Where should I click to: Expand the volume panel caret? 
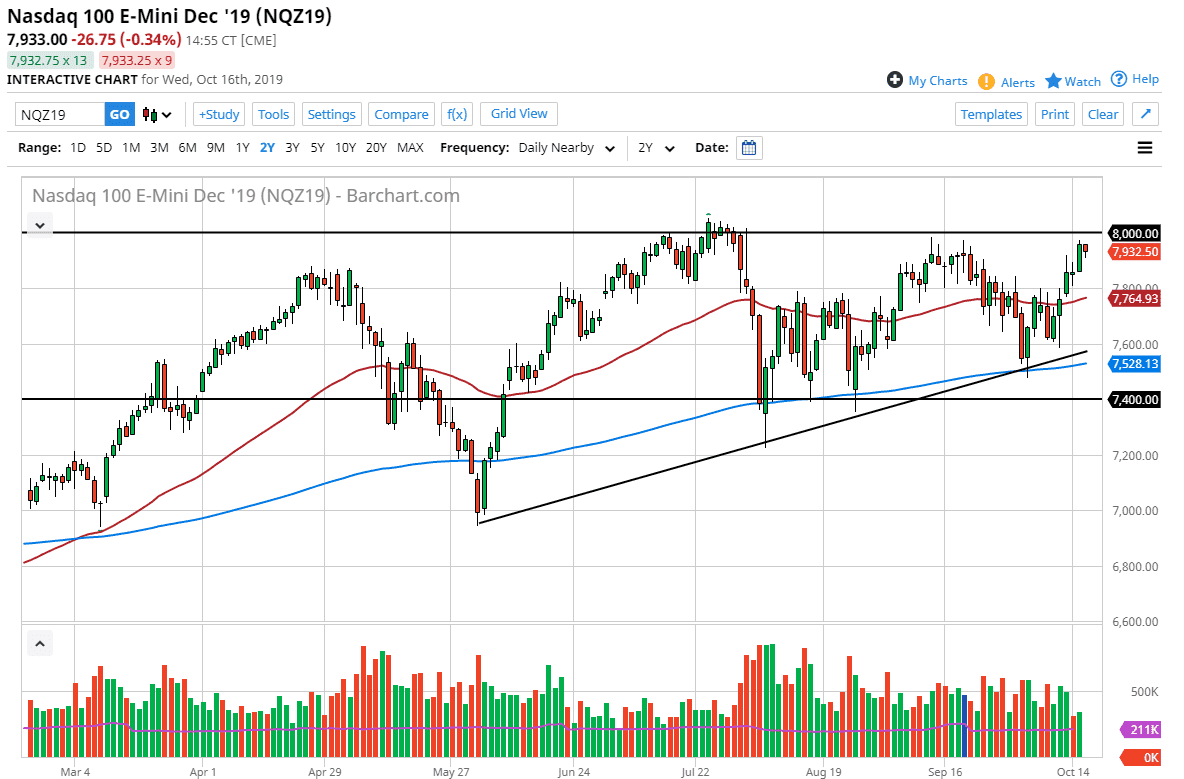coord(39,643)
